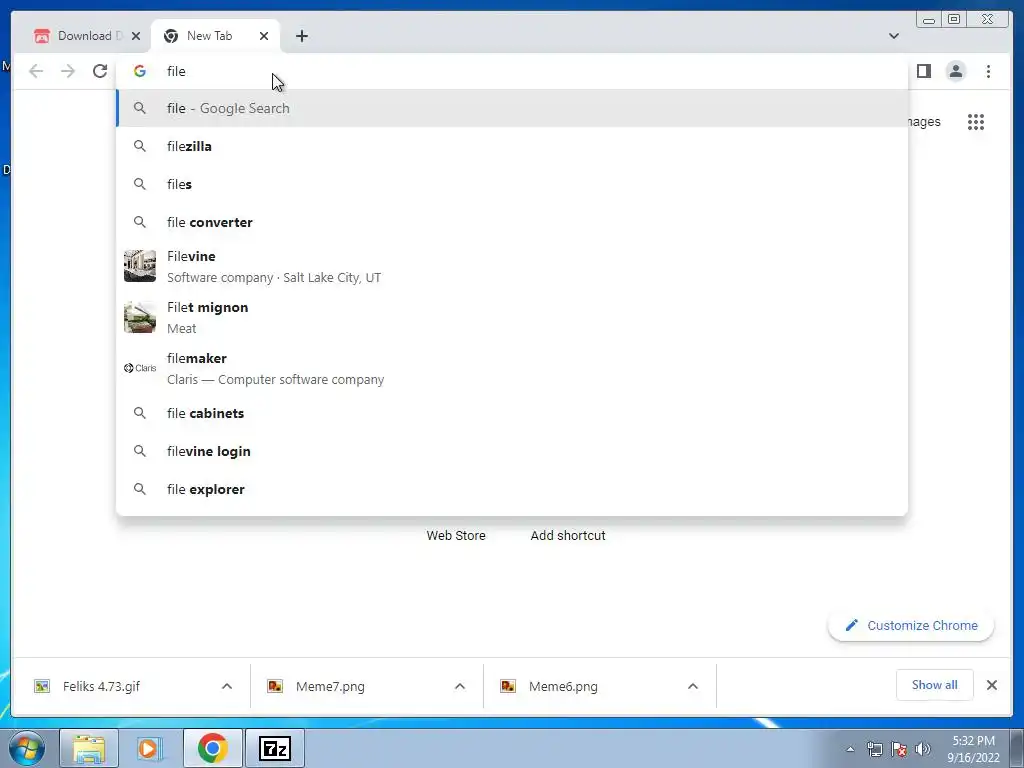This screenshot has width=1024, height=768.
Task: Select the Filet mignon suggestion
Action: (512, 317)
